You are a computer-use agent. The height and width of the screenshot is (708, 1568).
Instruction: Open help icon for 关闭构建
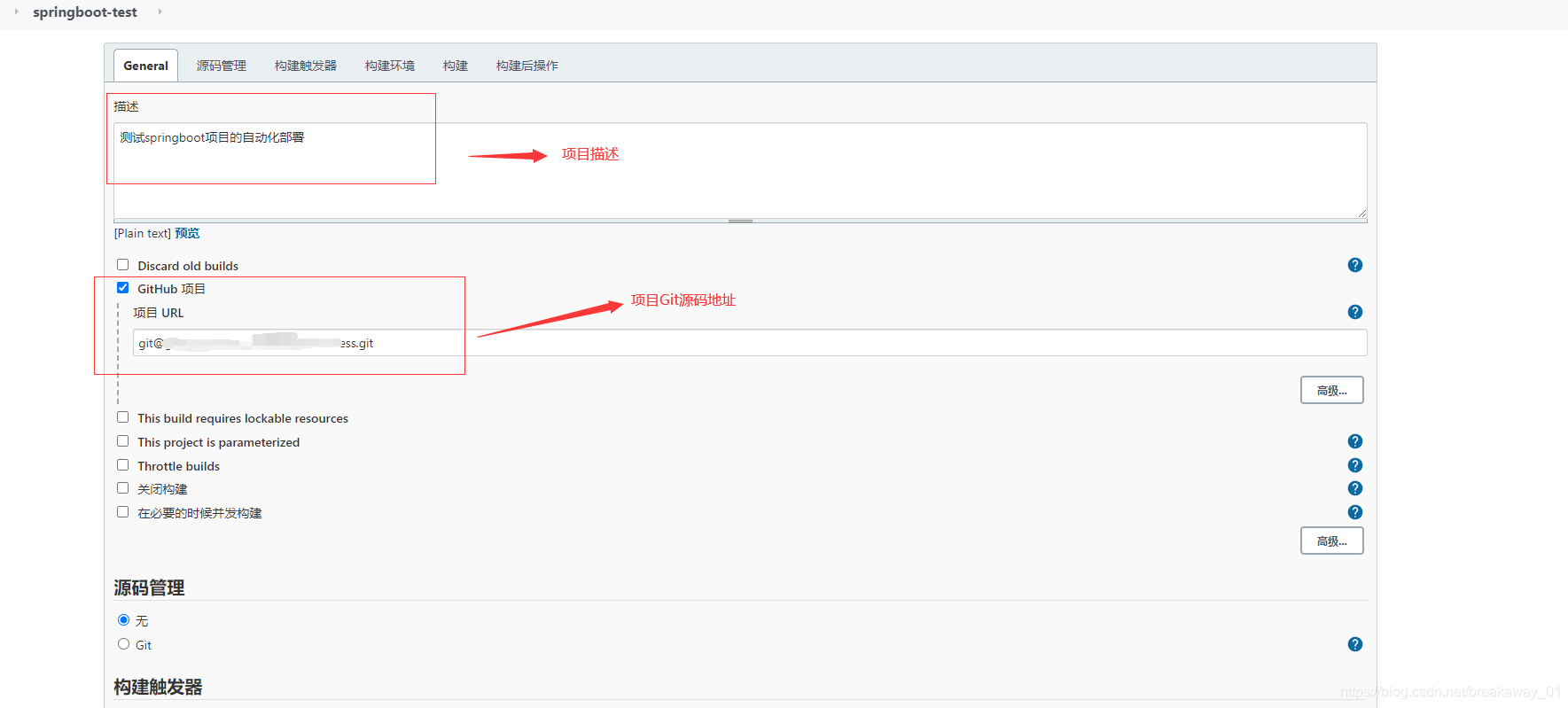click(x=1354, y=488)
